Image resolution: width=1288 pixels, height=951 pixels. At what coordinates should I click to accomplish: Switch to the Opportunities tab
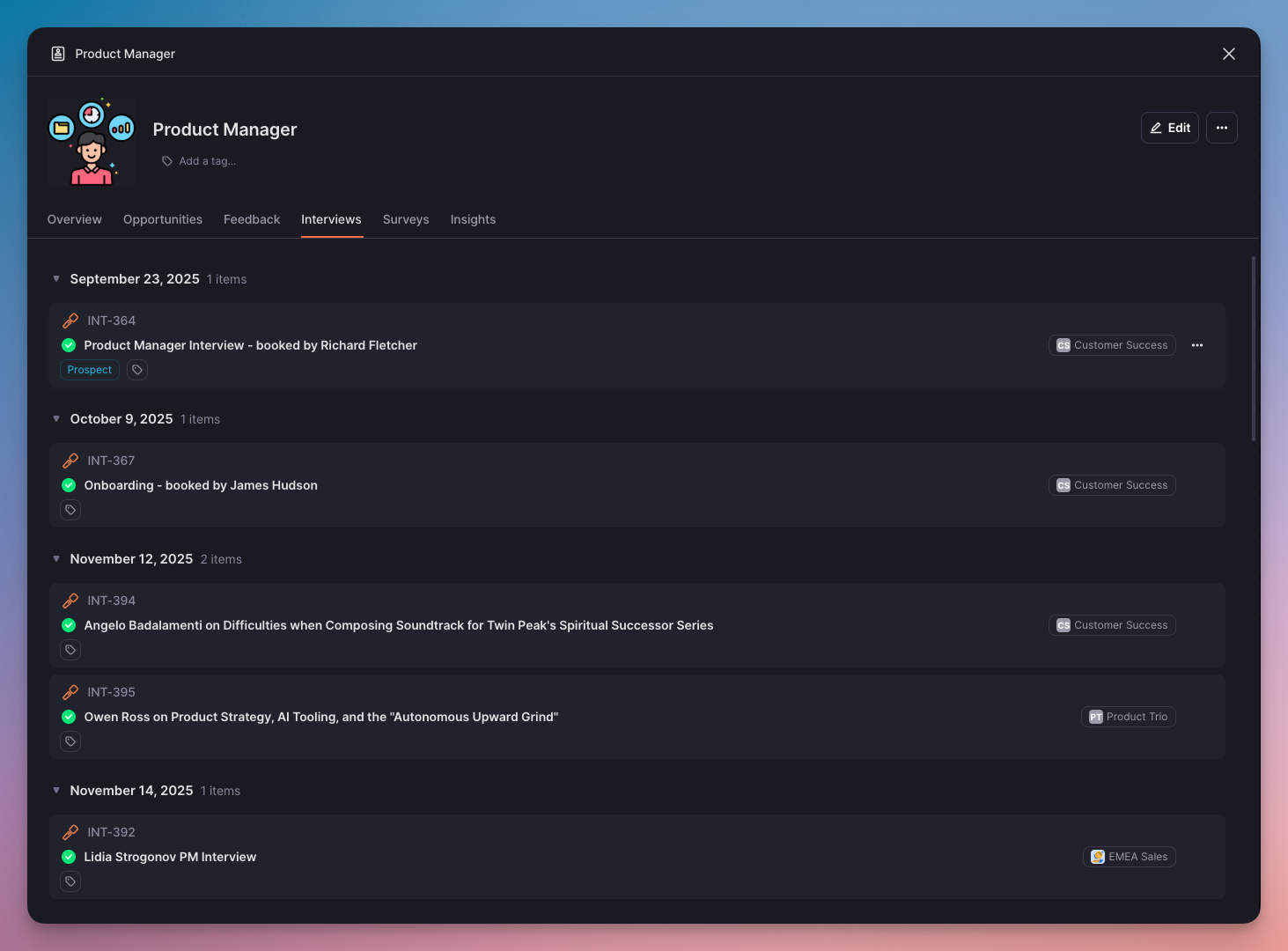click(x=163, y=219)
